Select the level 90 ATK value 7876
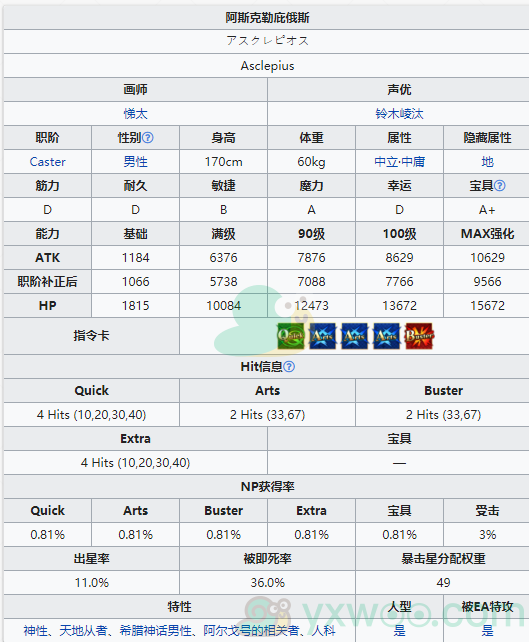Screen dimensions: 529x642 tap(311, 258)
